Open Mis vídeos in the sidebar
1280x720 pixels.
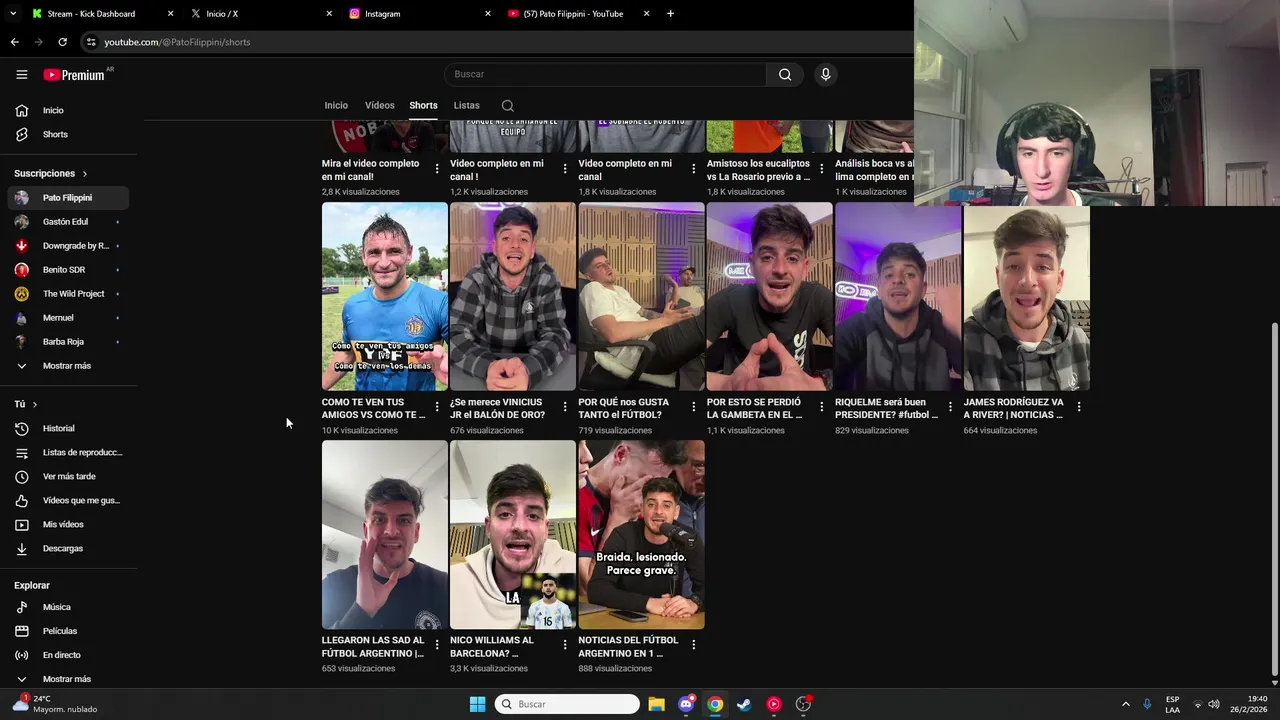pyautogui.click(x=68, y=524)
